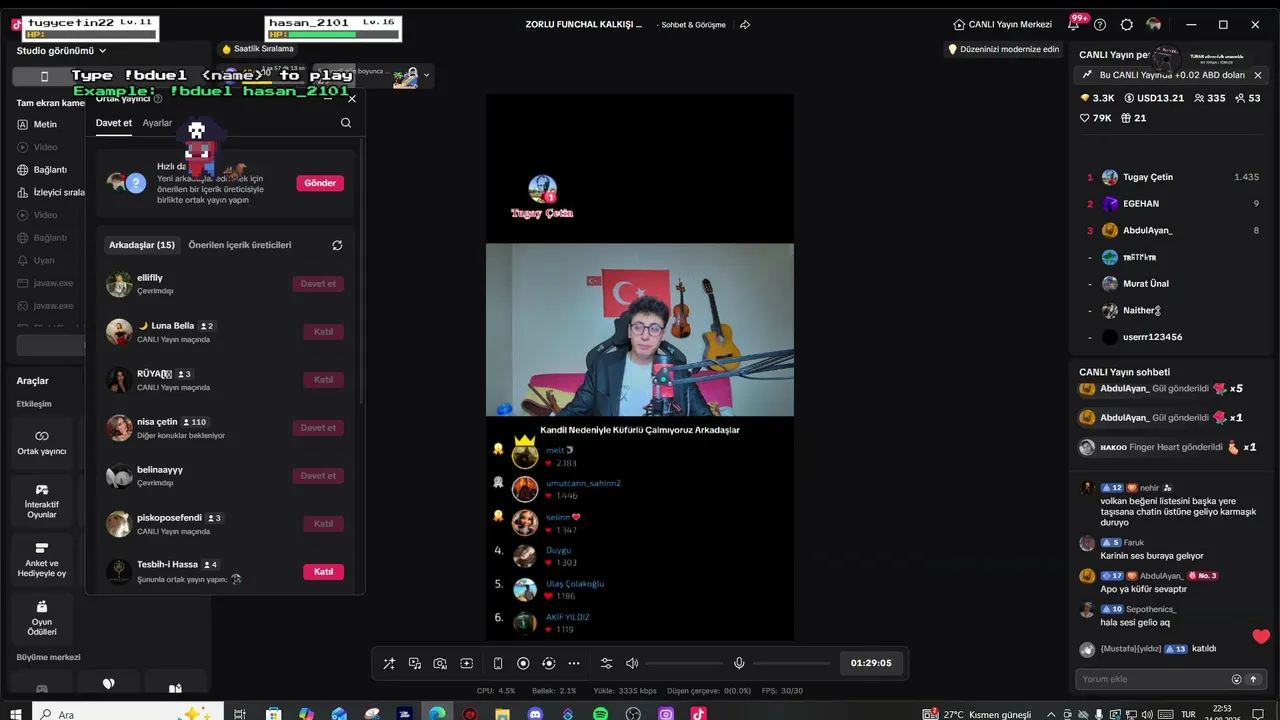
Task: Open the notifications bell with 99+ badge
Action: click(x=1074, y=25)
